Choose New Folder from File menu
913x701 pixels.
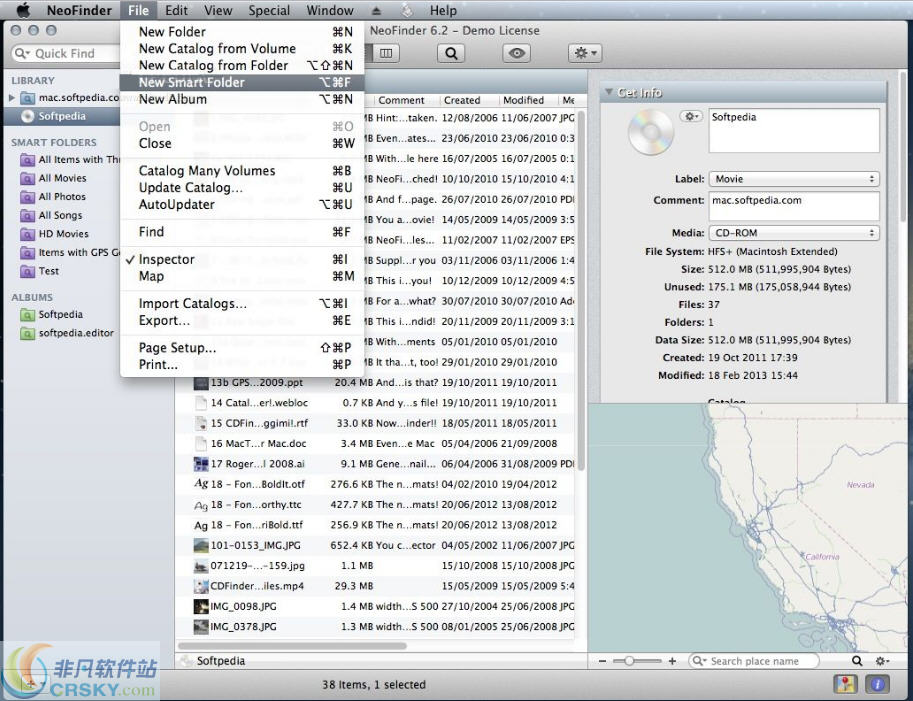coord(242,32)
